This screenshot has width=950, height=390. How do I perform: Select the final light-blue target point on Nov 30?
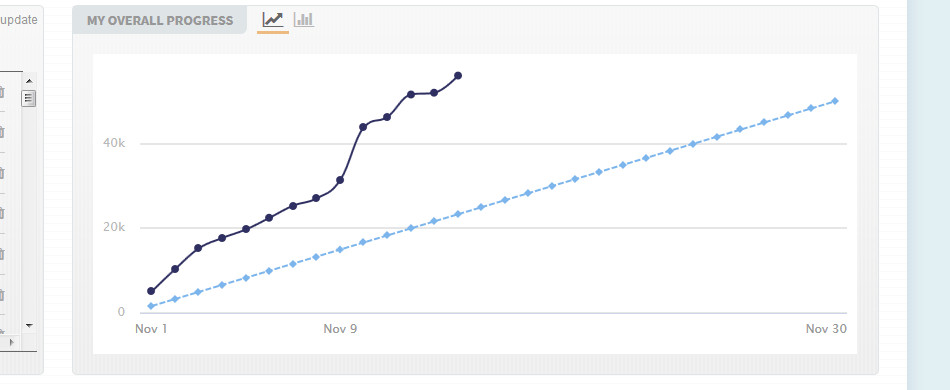[835, 101]
